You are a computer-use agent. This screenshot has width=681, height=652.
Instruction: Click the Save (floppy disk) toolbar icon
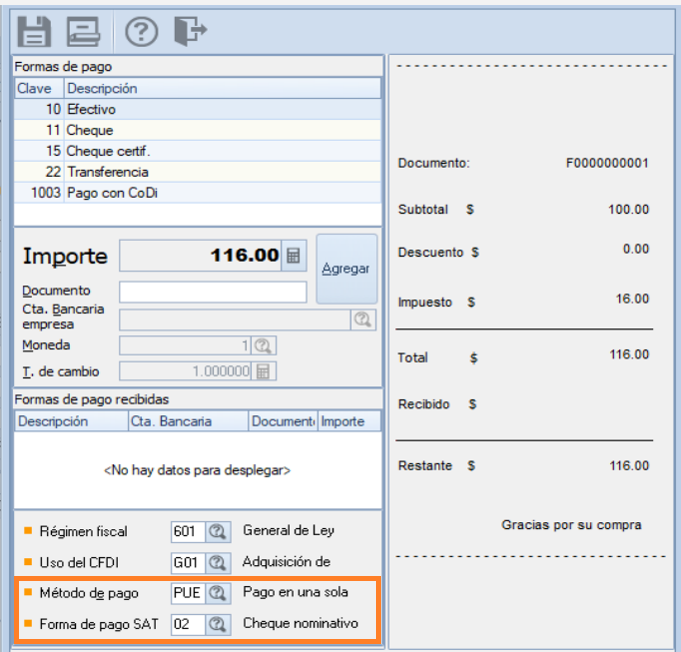click(34, 31)
